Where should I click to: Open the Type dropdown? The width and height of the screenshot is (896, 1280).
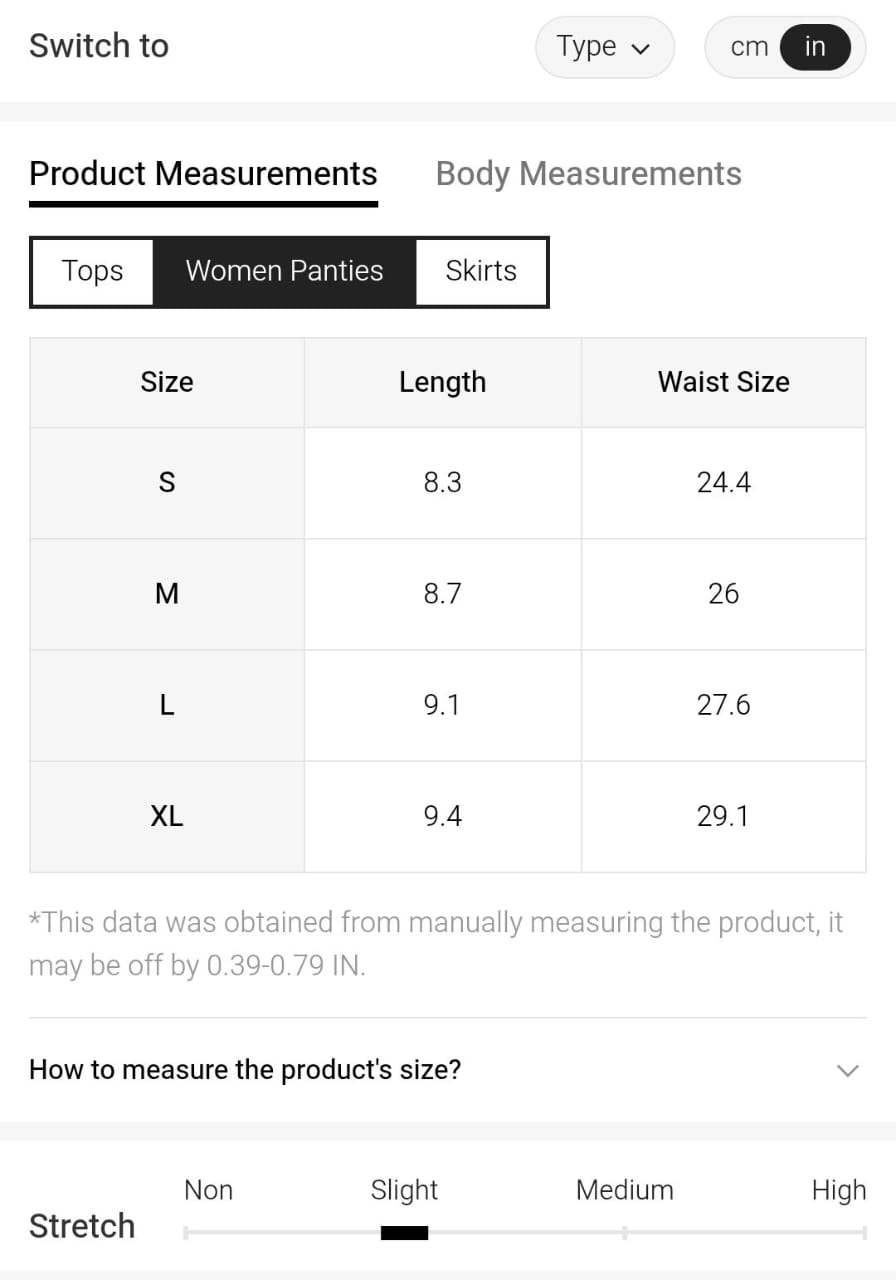[x=604, y=47]
